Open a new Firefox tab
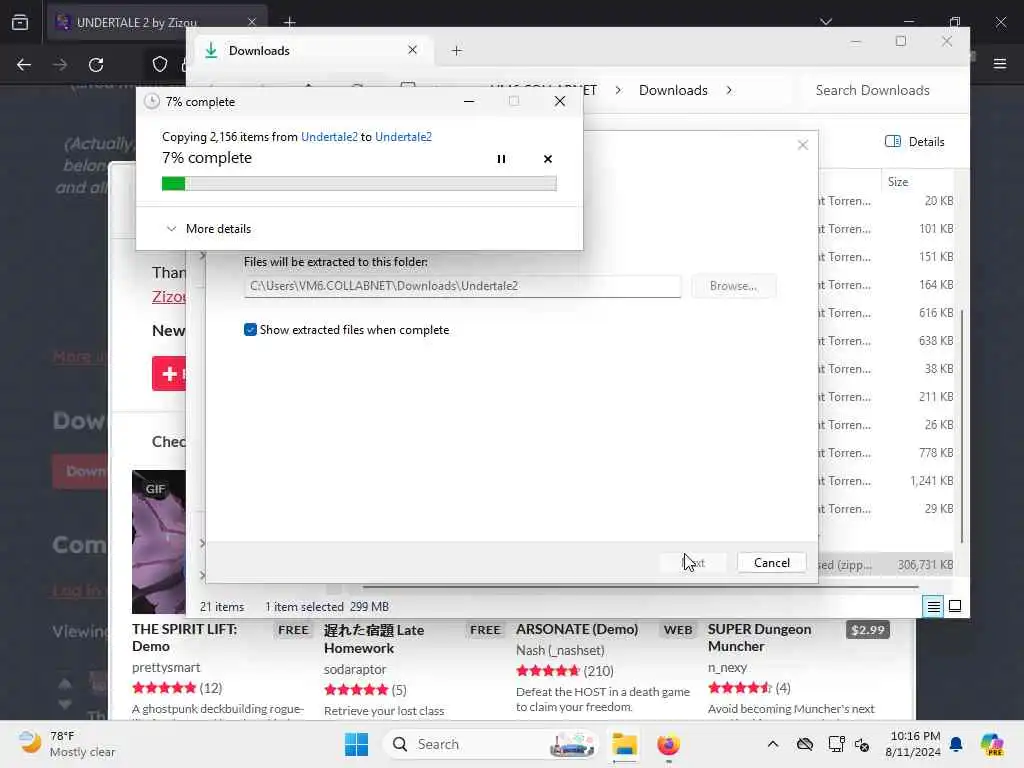 pos(289,22)
